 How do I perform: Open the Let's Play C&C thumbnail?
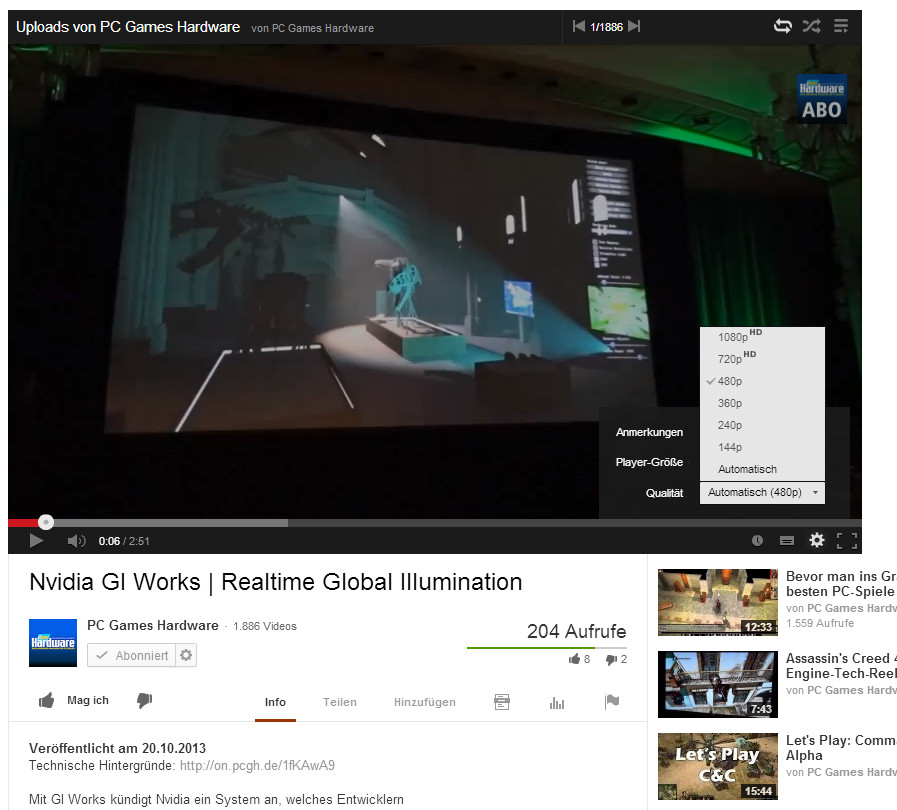point(718,767)
